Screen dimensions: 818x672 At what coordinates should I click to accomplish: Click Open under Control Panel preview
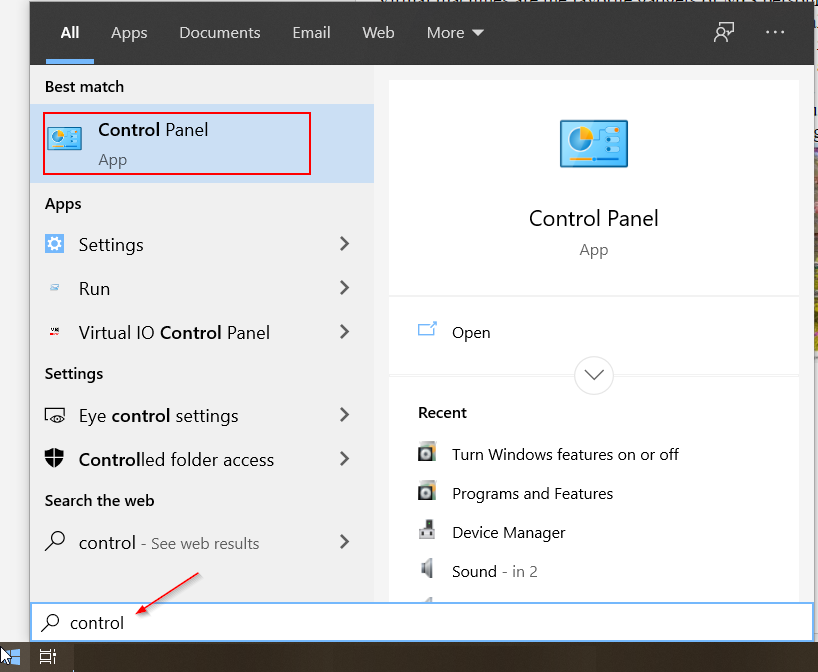point(471,332)
